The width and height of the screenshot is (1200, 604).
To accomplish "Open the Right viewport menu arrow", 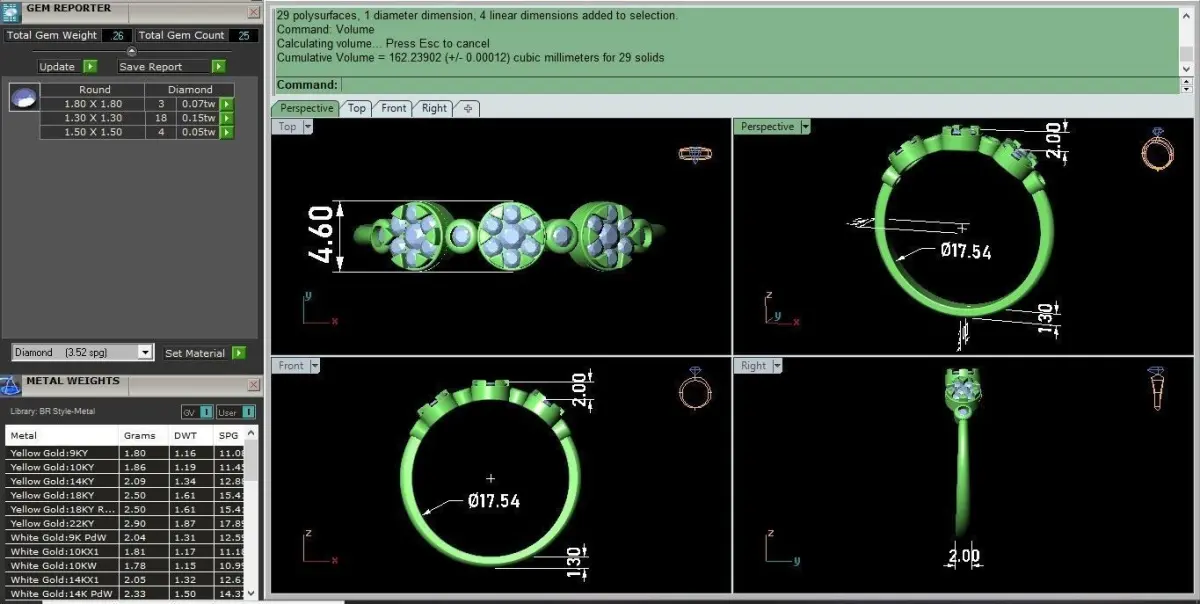I will click(776, 366).
